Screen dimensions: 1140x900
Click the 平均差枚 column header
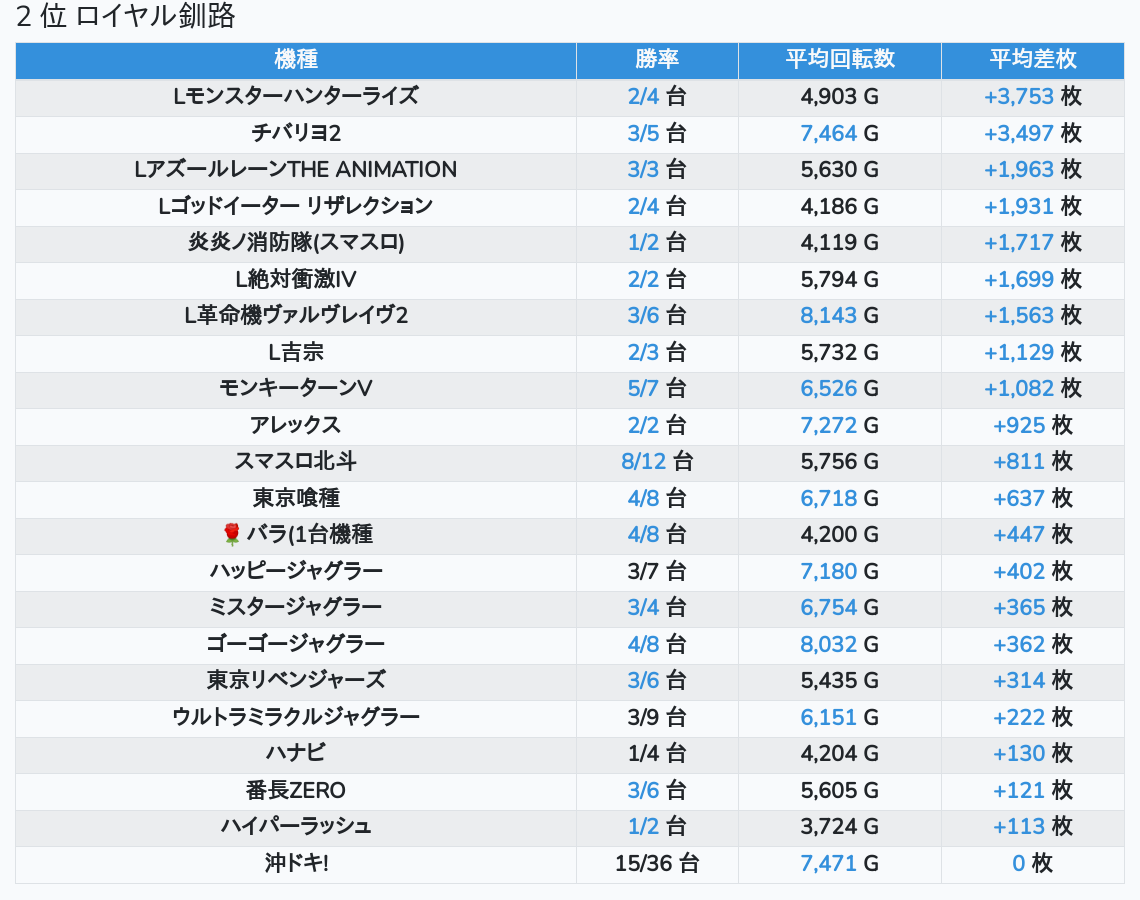(x=1032, y=59)
